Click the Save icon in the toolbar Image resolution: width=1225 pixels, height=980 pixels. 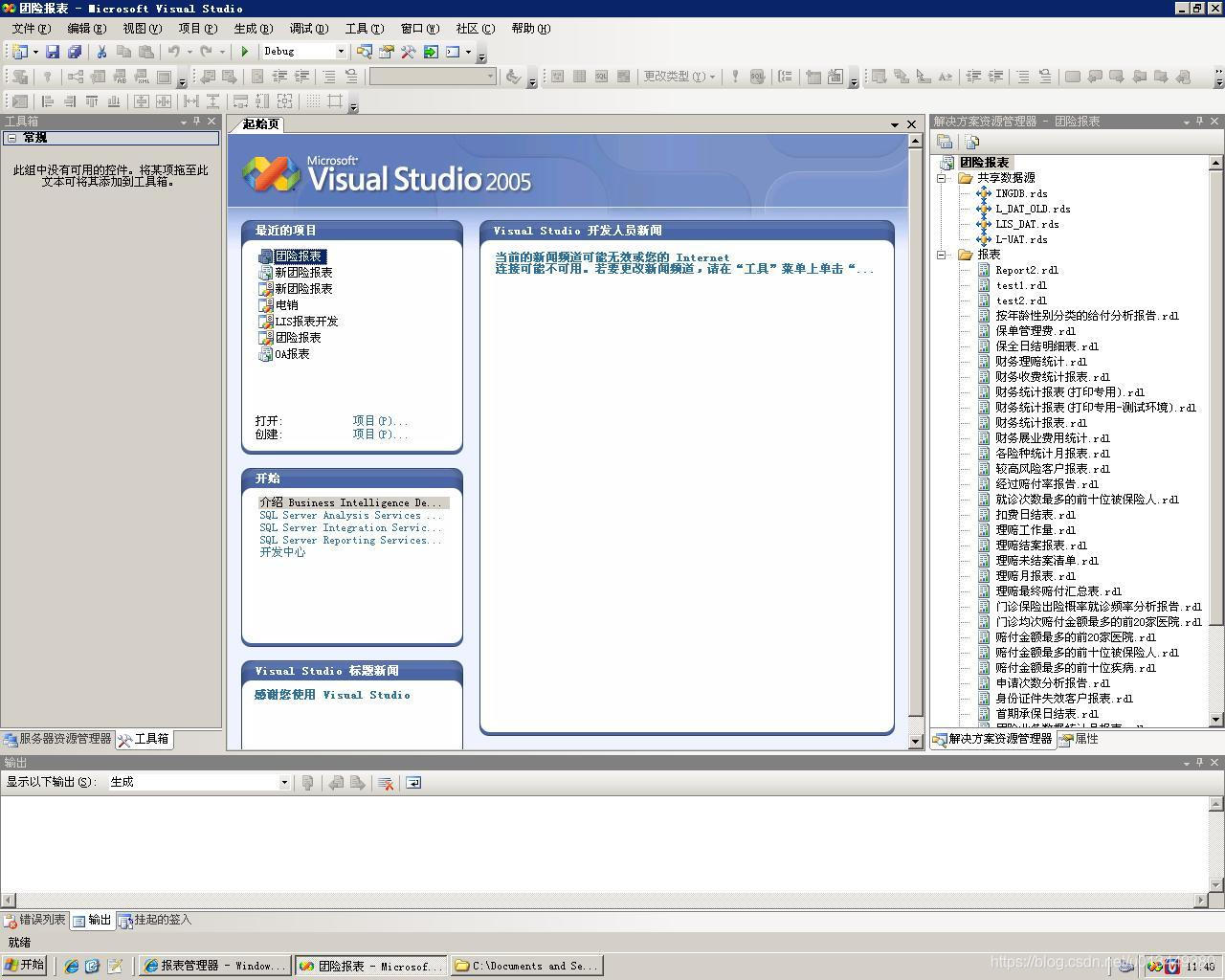[53, 52]
